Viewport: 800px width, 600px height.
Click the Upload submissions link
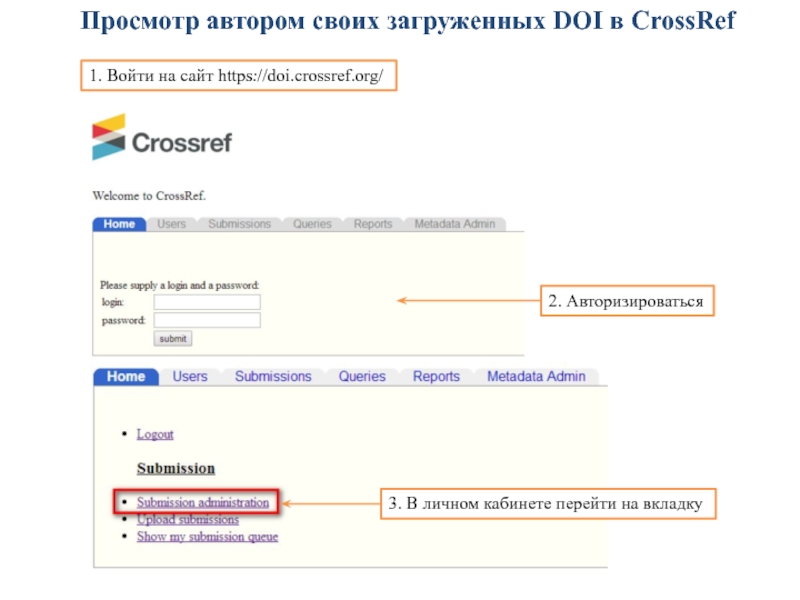point(188,520)
